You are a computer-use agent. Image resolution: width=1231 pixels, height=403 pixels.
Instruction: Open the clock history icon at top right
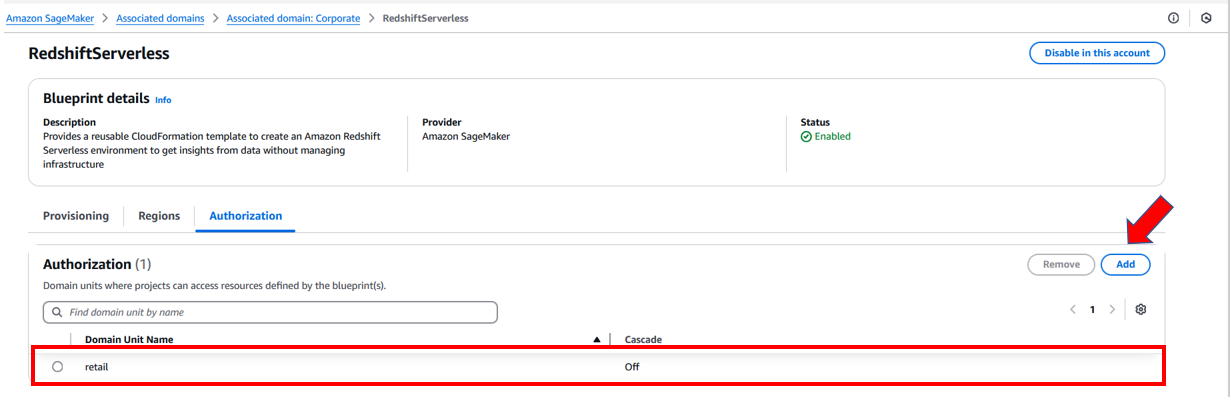[1206, 18]
